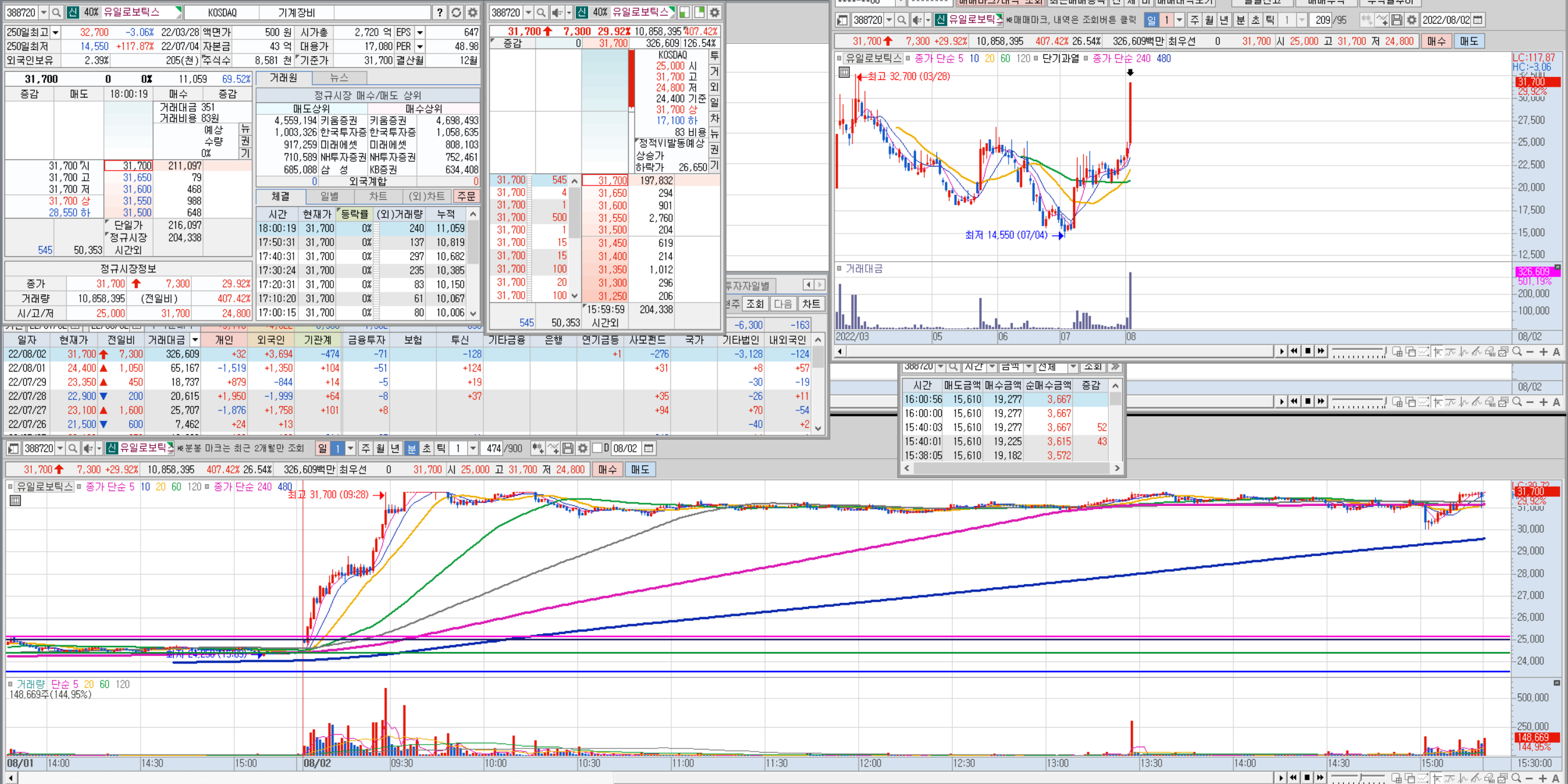
Task: Toggle the D checkbox in minute chart toolbar
Action: pyautogui.click(x=597, y=449)
